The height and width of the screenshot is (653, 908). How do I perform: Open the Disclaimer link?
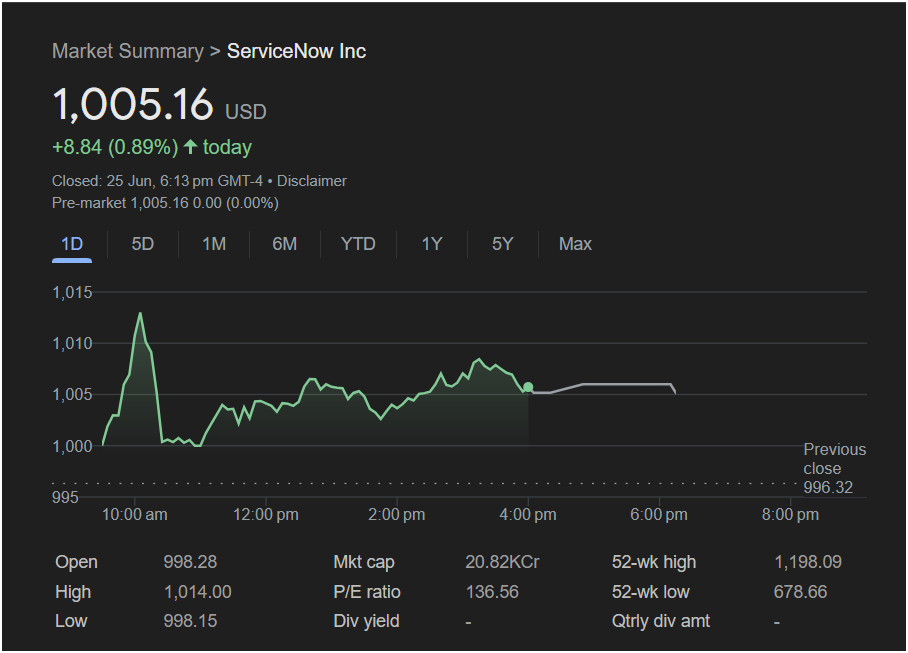[x=312, y=181]
